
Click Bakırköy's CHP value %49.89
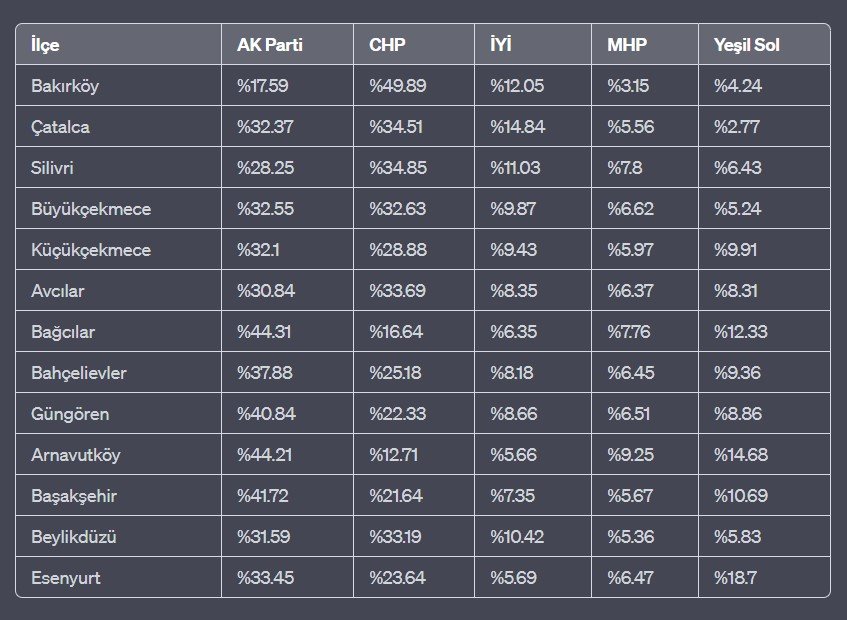coord(398,86)
